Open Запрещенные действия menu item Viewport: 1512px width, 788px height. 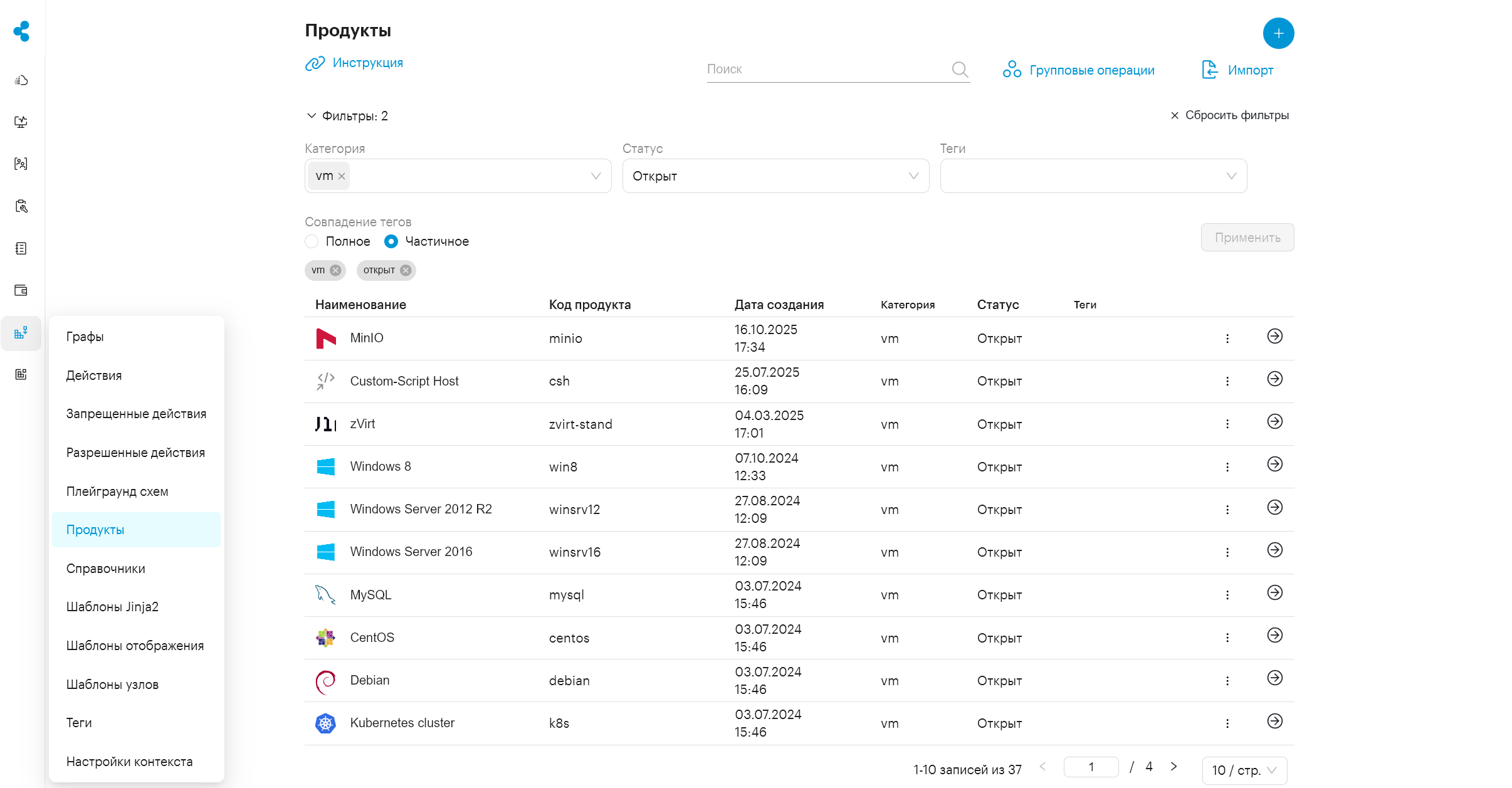coord(137,414)
